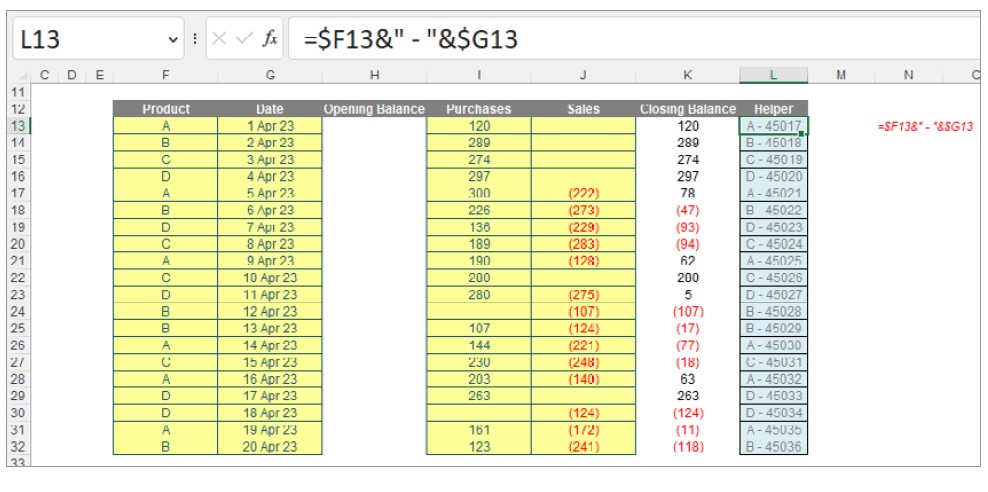Click the Closing Balance header cell

687,109
